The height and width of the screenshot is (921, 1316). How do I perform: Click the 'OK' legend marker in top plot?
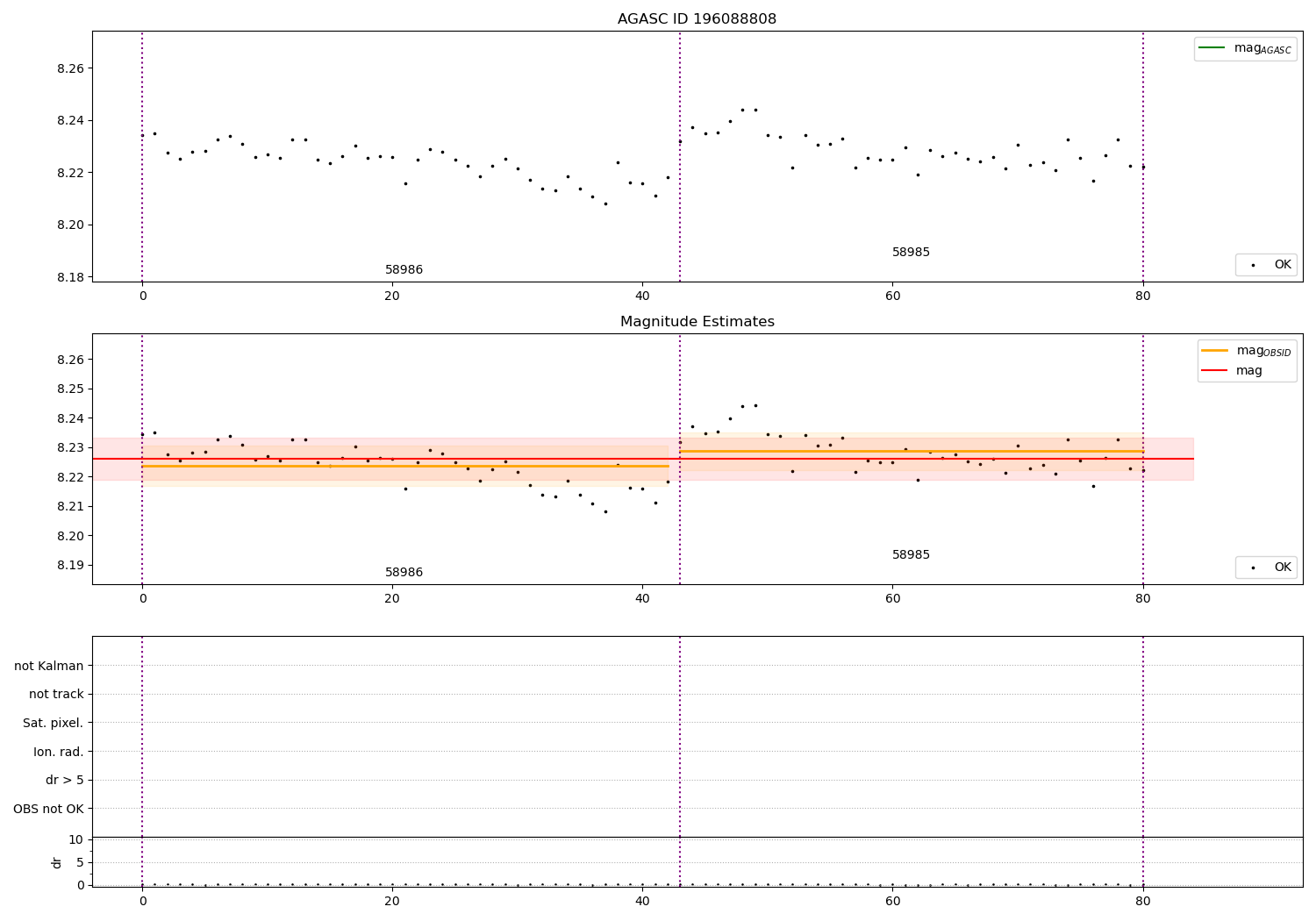pyautogui.click(x=1266, y=265)
